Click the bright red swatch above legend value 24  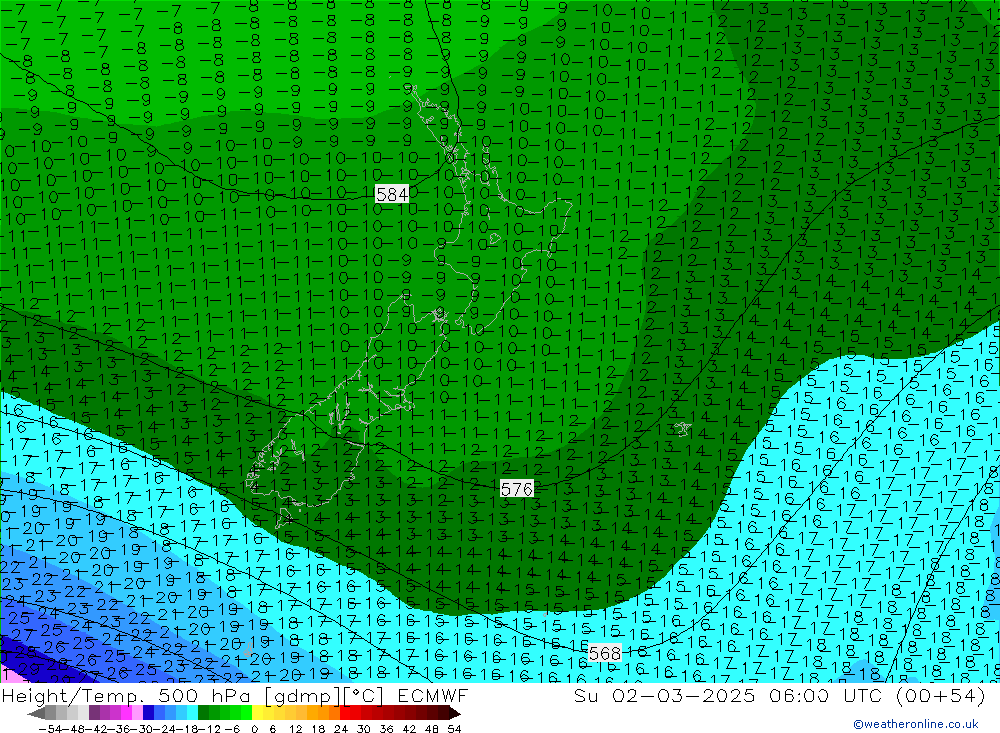[x=347, y=713]
